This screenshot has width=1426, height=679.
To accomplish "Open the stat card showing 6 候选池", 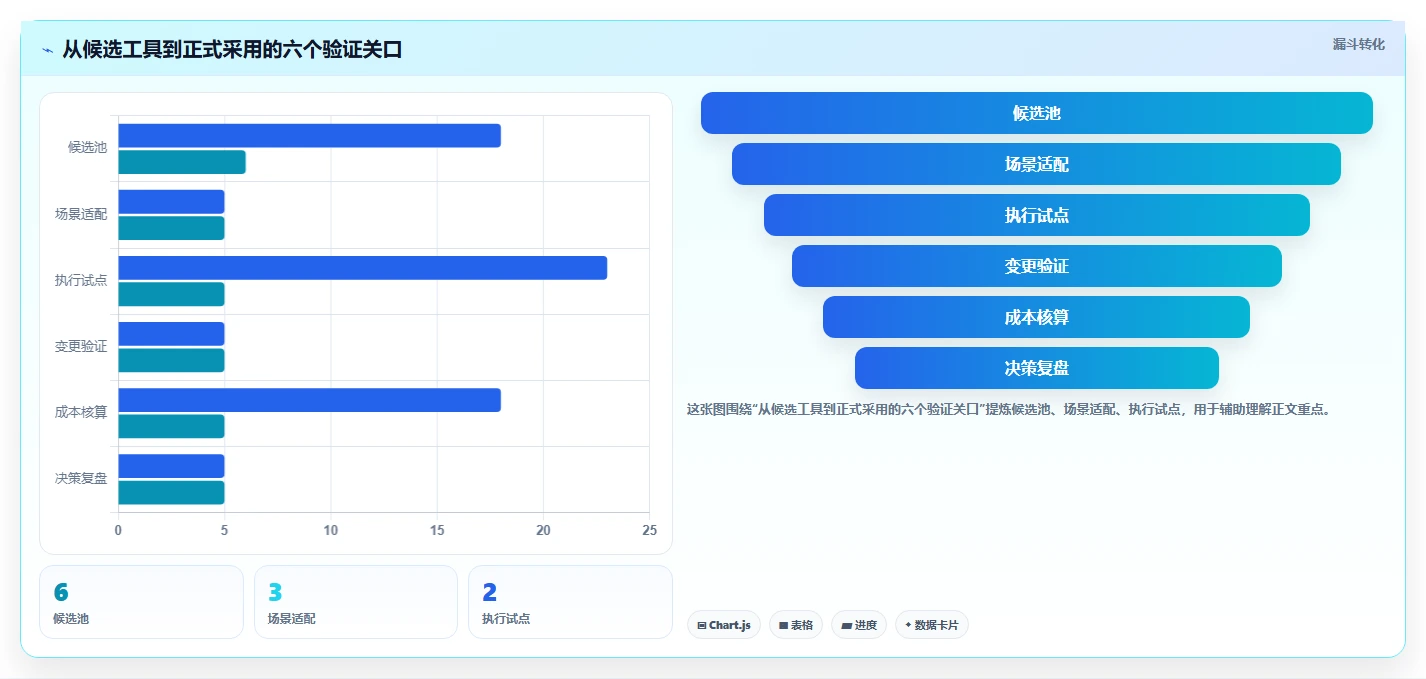I will (141, 602).
